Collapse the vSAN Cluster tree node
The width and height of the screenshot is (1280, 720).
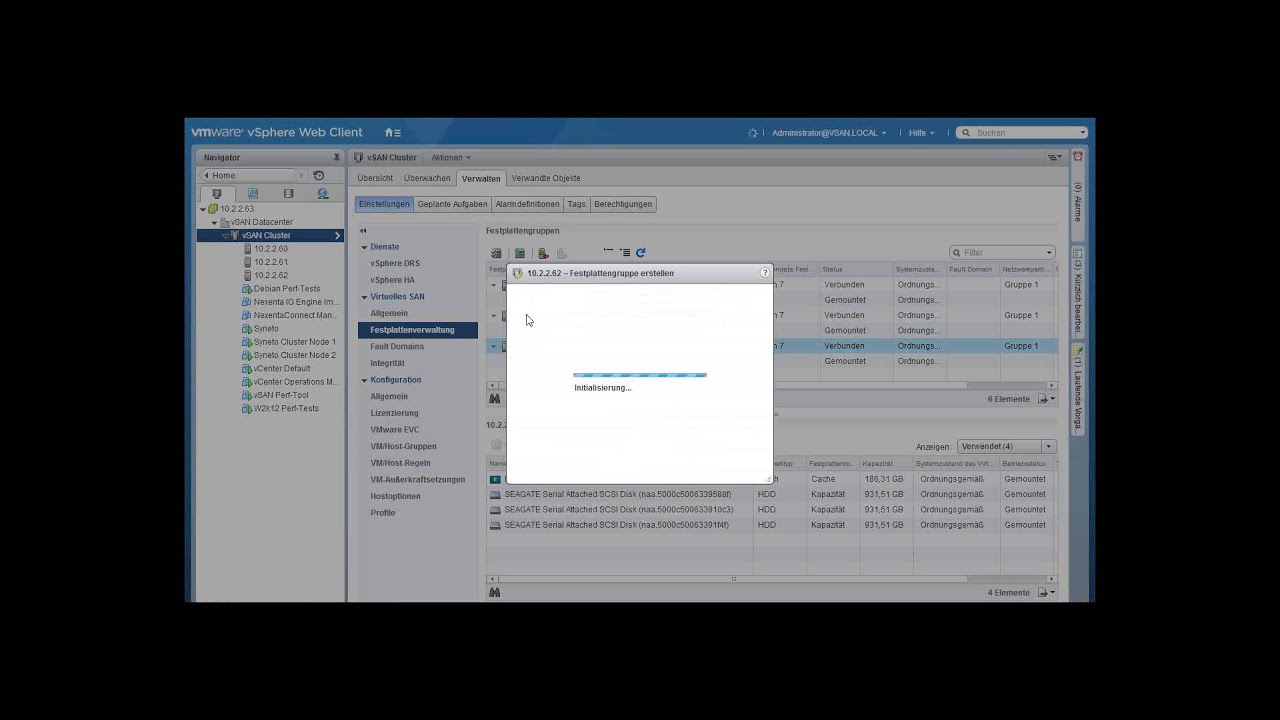click(x=225, y=235)
